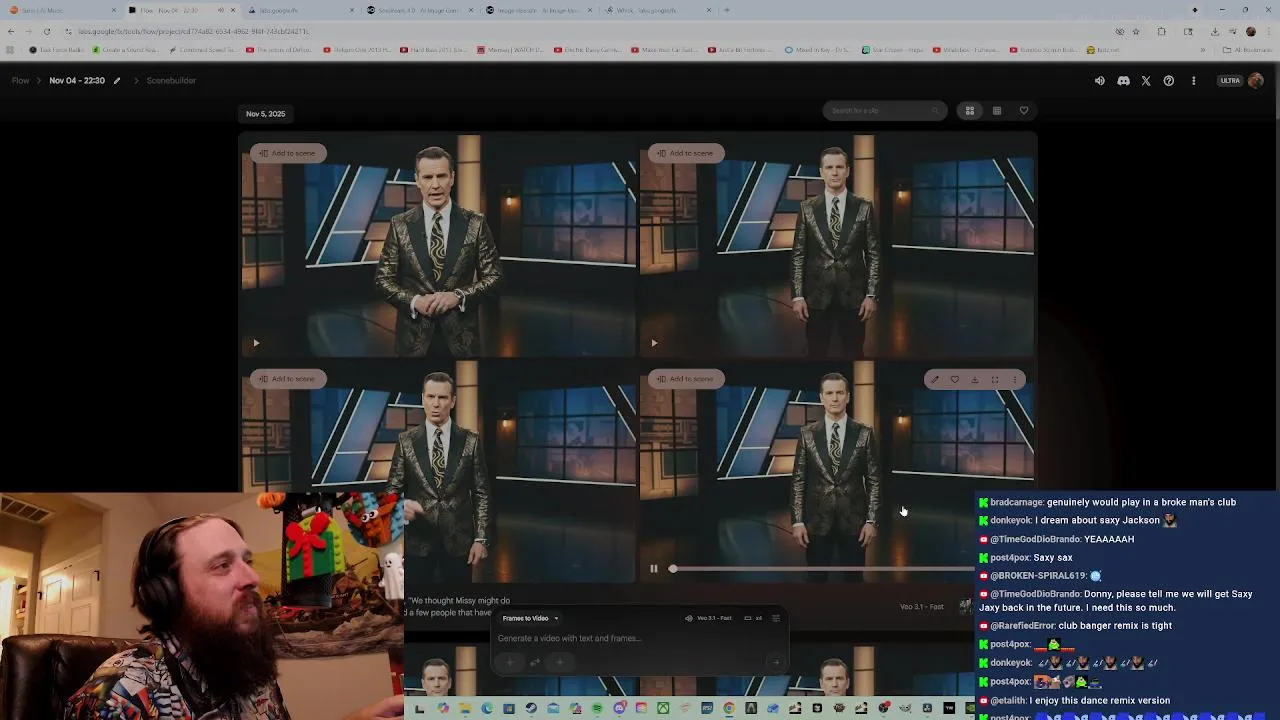This screenshot has width=1280, height=720.
Task: Open the prompt settings sliders icon
Action: [776, 618]
